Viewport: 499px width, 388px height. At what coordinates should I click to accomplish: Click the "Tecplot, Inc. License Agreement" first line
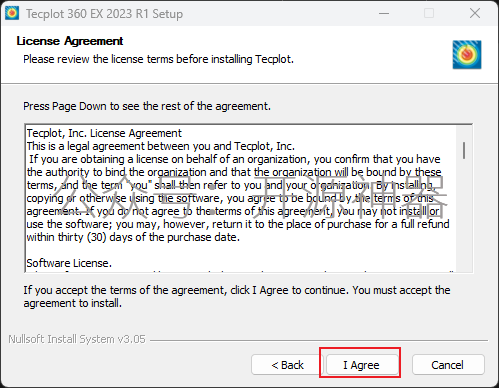[x=104, y=133]
